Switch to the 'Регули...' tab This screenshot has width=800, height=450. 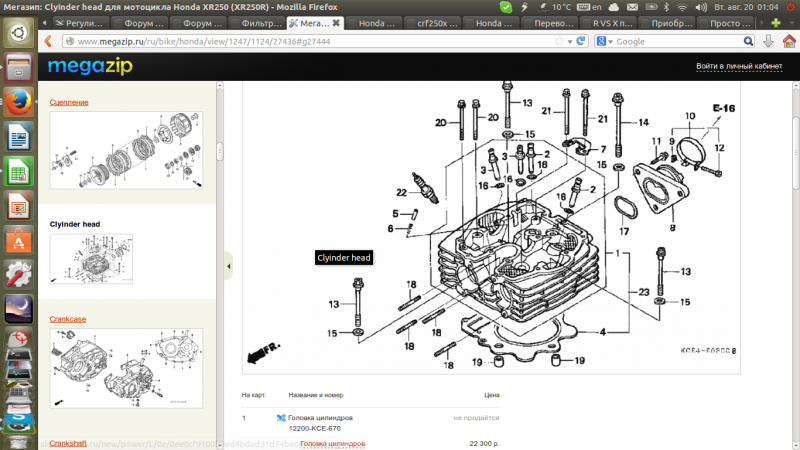[x=80, y=23]
